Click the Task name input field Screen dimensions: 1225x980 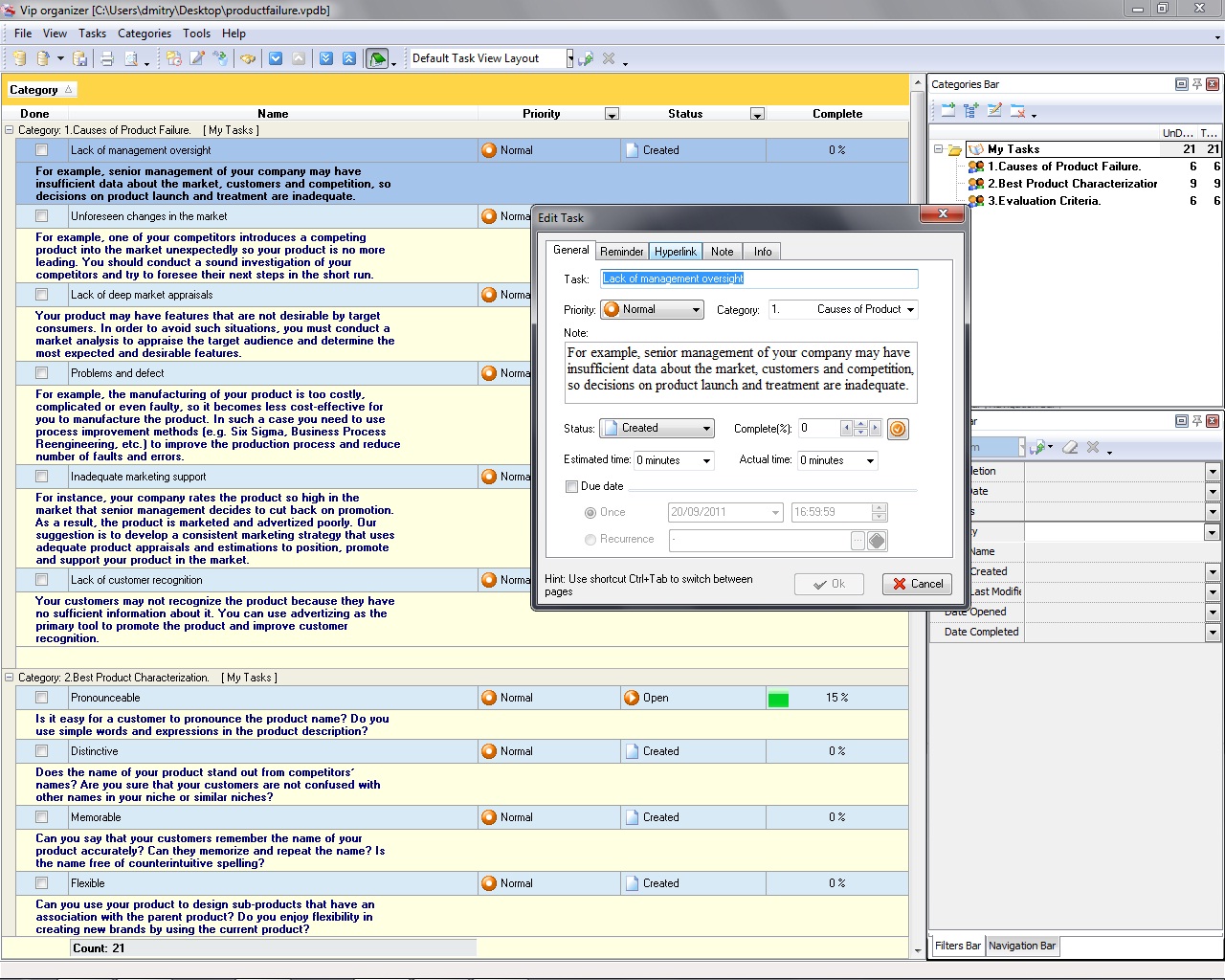[759, 278]
